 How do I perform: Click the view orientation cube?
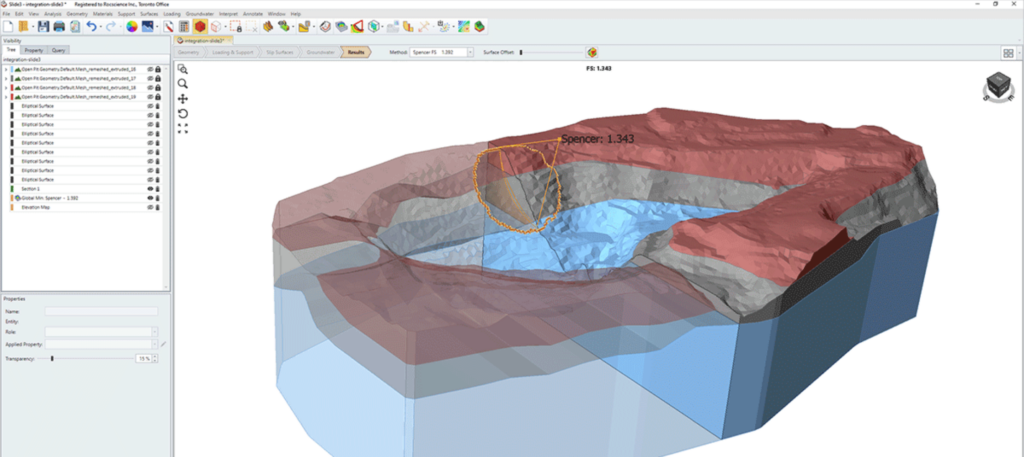998,86
